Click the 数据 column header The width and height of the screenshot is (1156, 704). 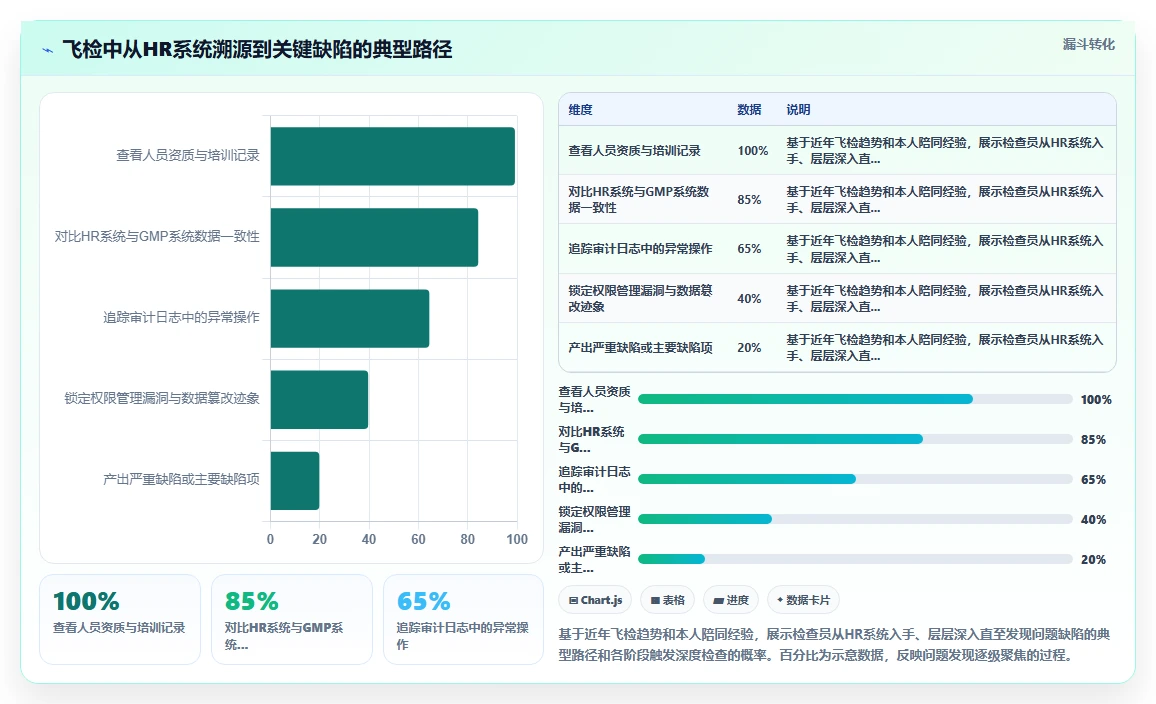(749, 109)
